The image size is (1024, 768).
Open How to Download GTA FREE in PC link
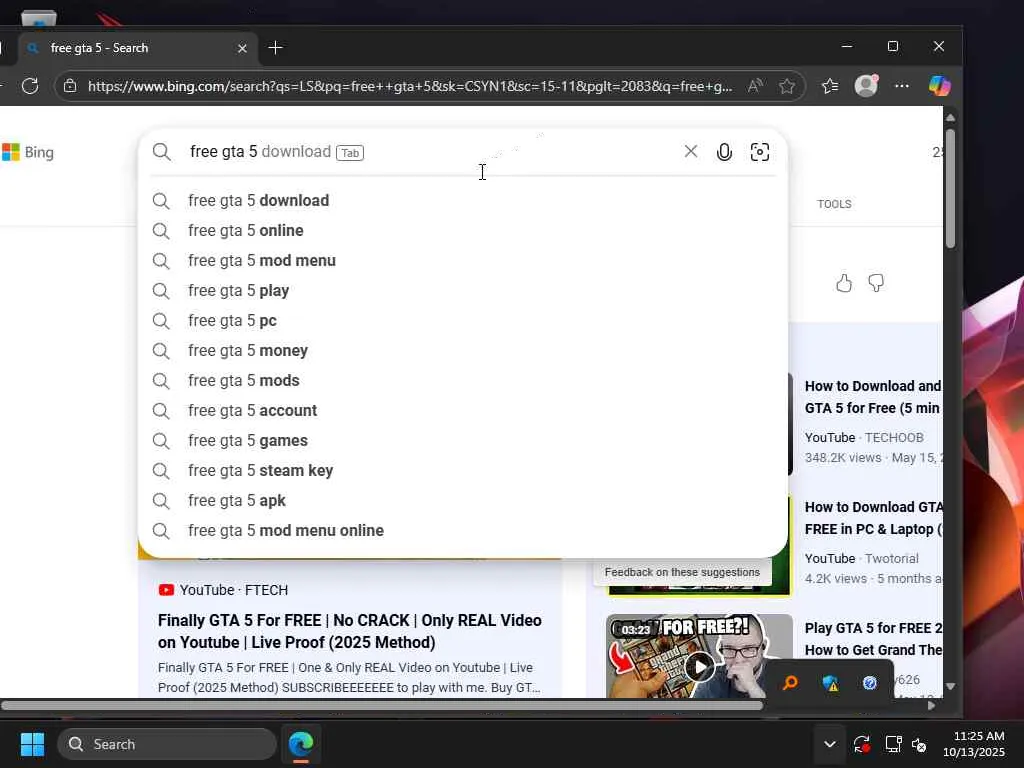click(873, 518)
